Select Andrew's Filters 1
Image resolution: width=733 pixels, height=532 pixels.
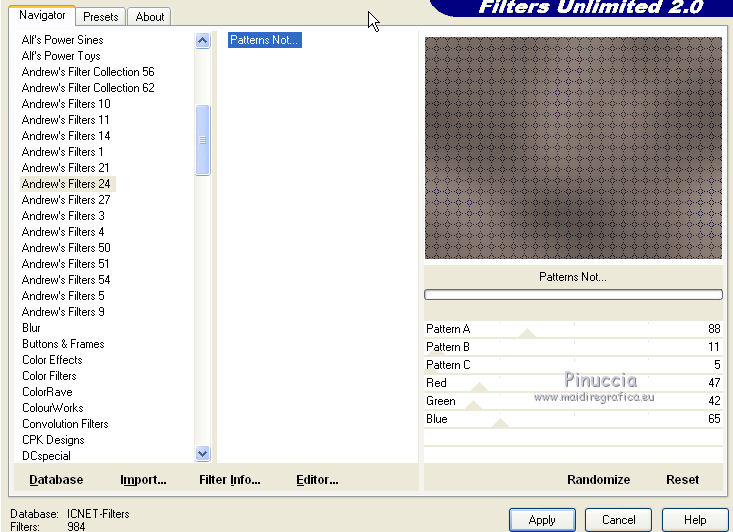tap(63, 152)
